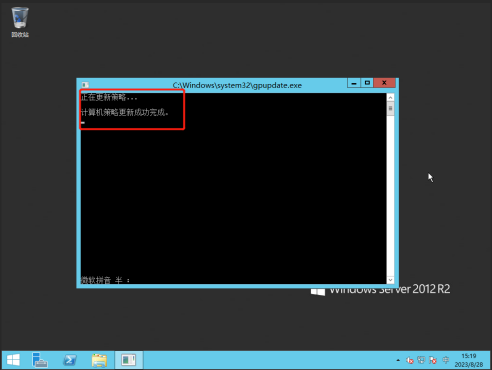The width and height of the screenshot is (492, 370).
Task: Show hidden tray icons with the arrow
Action: tap(398, 360)
